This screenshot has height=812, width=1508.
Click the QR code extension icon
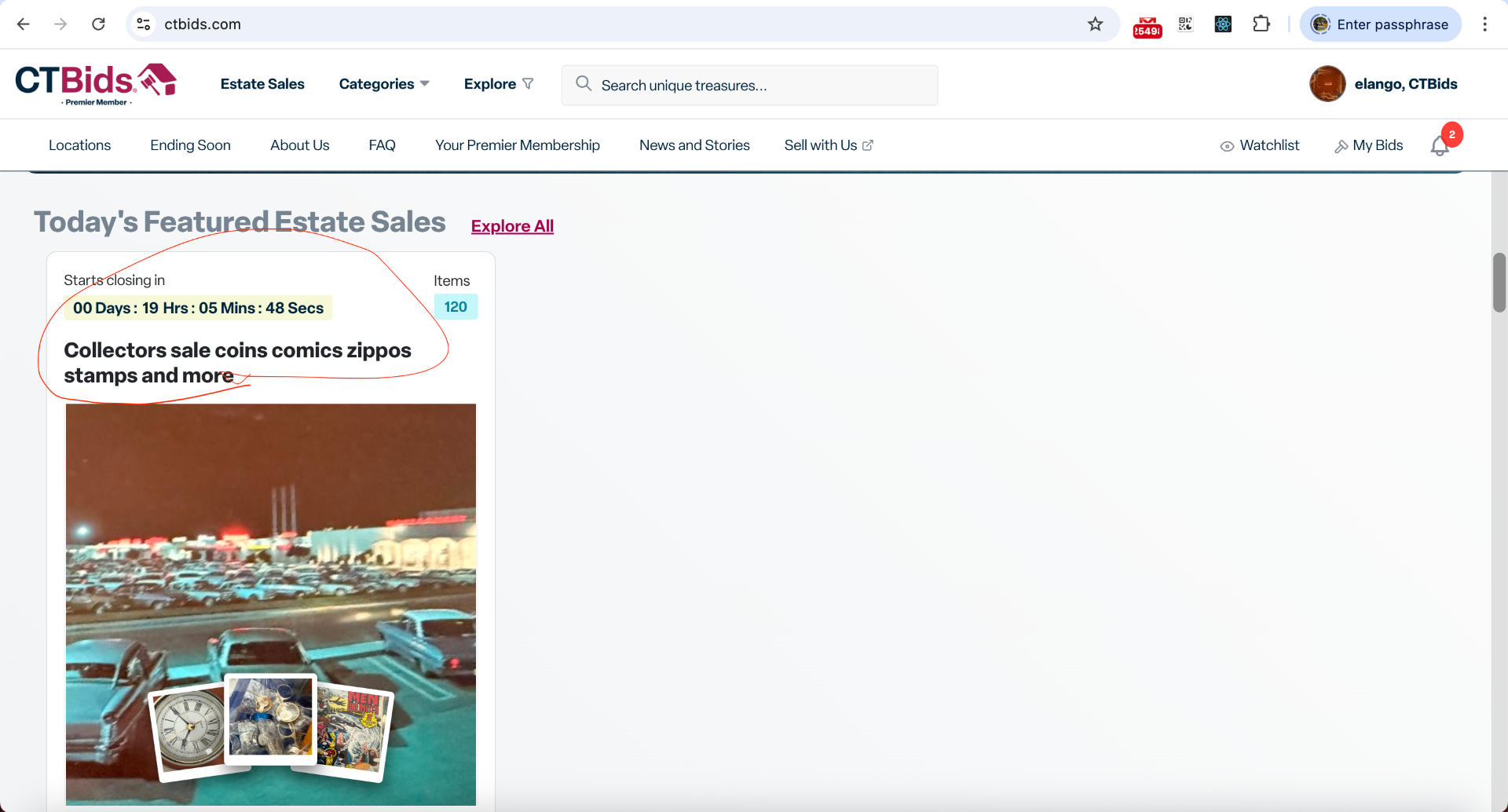click(x=1185, y=24)
